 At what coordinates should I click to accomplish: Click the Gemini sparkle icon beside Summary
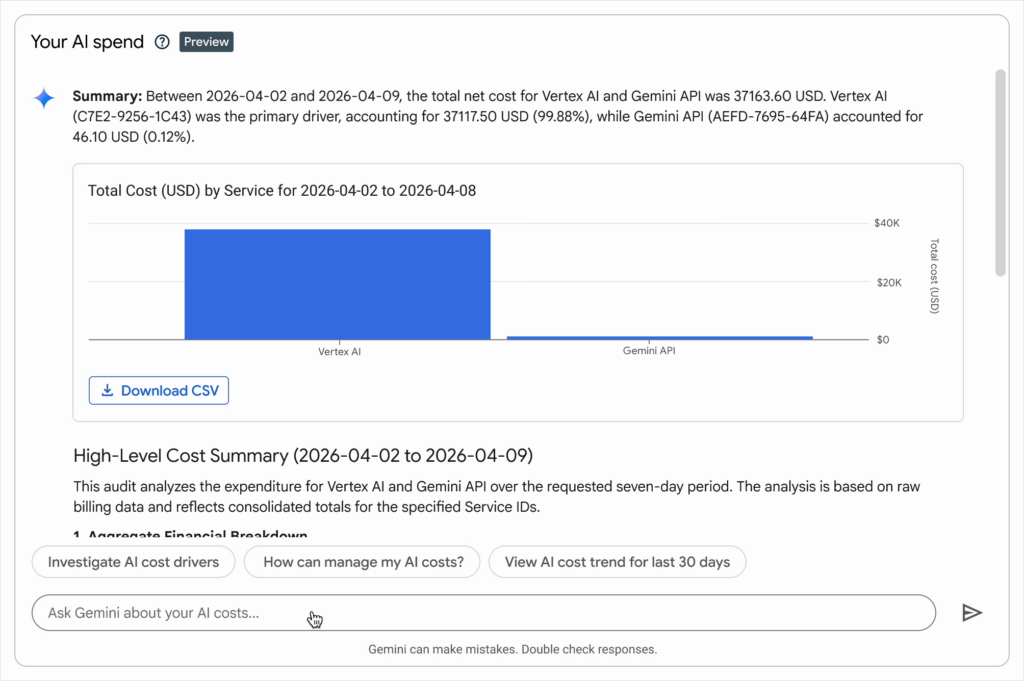(44, 97)
